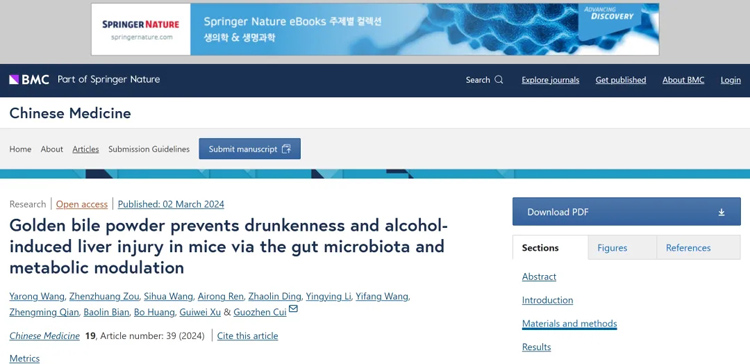Switch to the References tab
The height and width of the screenshot is (364, 750).
(698, 248)
